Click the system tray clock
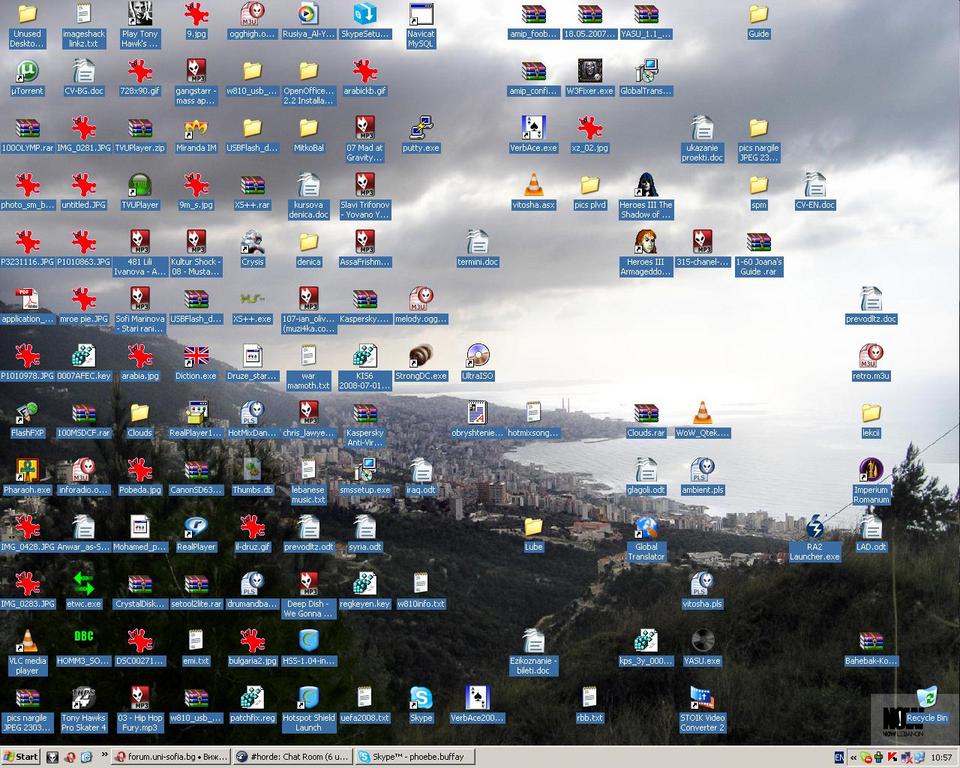This screenshot has height=768, width=960. coord(941,757)
